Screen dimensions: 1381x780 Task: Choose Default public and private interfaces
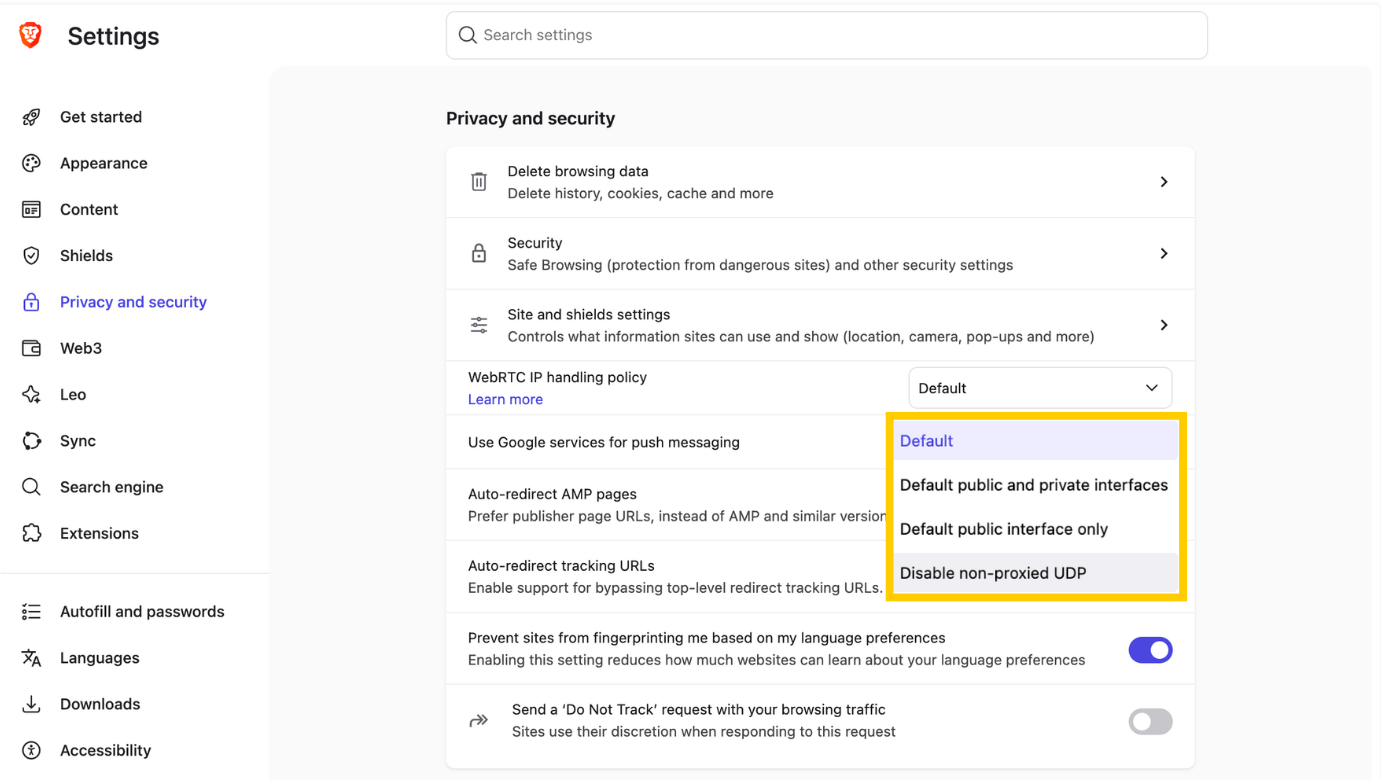[x=1036, y=485]
